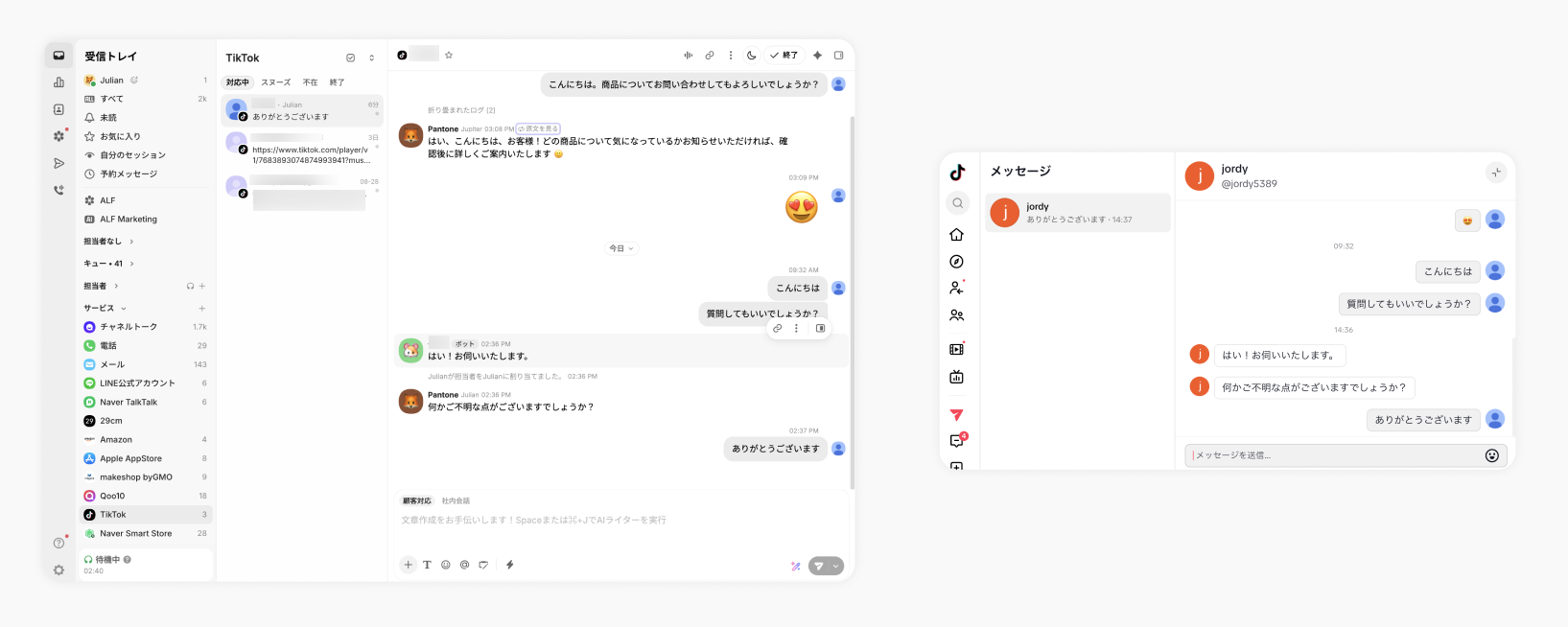1568x627 pixels.
Task: Toggle the star favorite next to the chat name
Action: point(449,56)
